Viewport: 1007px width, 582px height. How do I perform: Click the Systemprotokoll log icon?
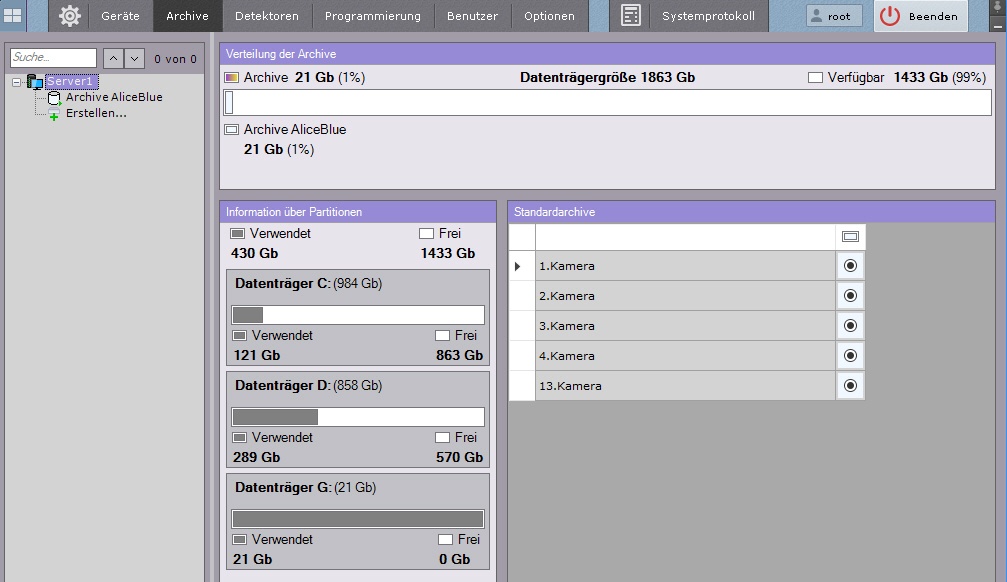click(x=630, y=16)
